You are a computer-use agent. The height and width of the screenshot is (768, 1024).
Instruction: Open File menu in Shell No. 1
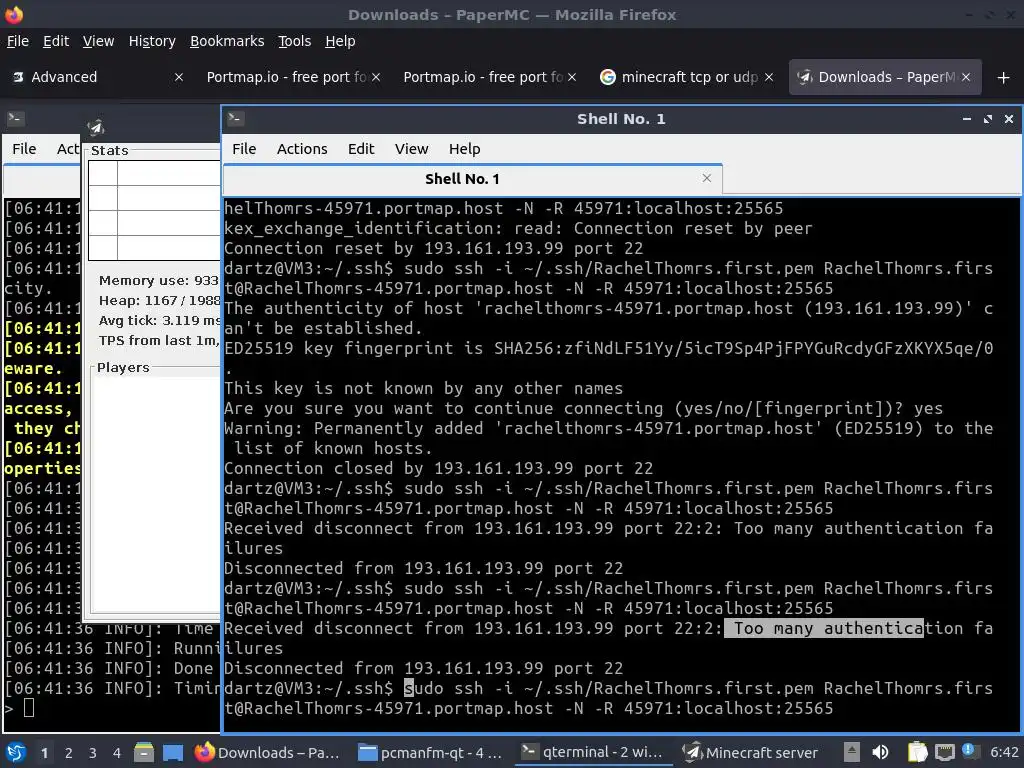pyautogui.click(x=244, y=149)
